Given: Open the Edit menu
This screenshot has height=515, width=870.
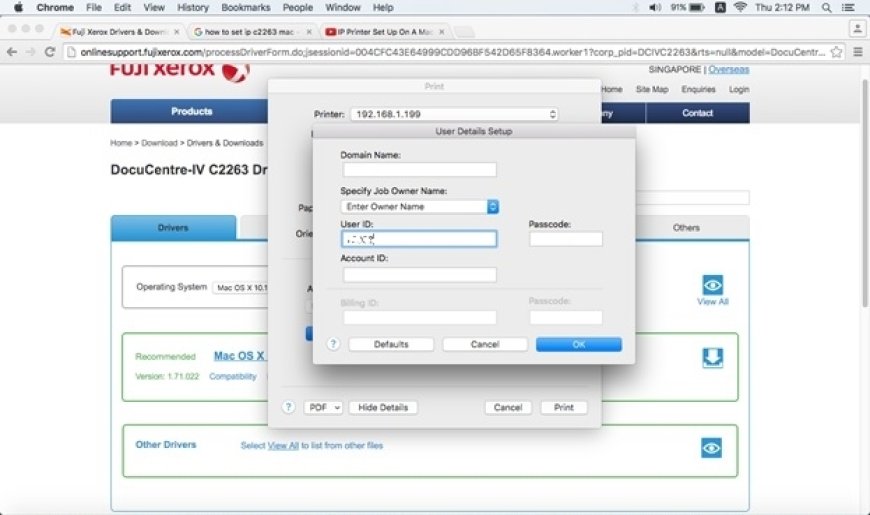Looking at the screenshot, I should coord(122,8).
